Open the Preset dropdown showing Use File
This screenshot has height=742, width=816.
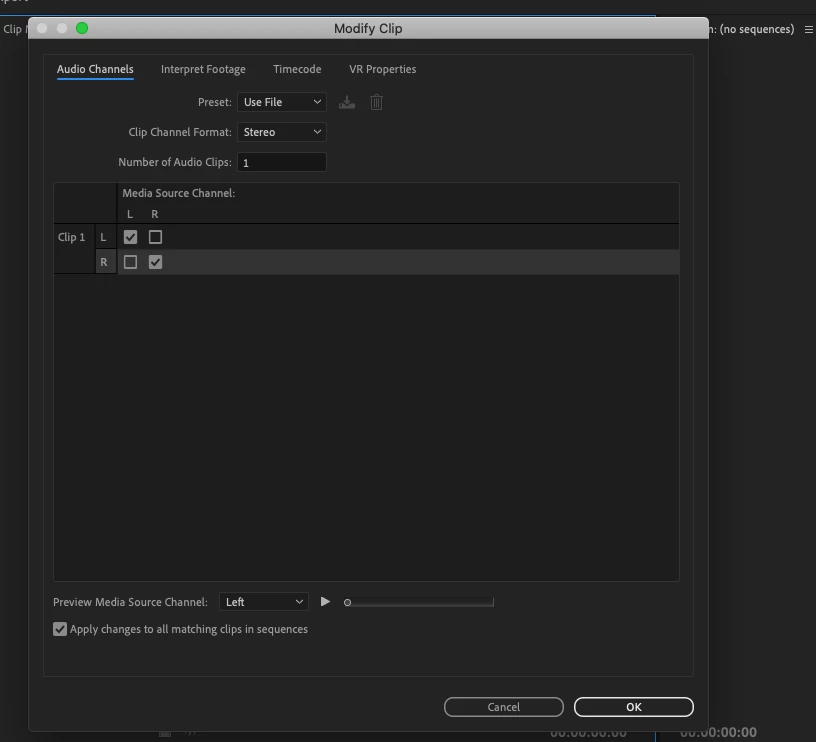pos(282,102)
